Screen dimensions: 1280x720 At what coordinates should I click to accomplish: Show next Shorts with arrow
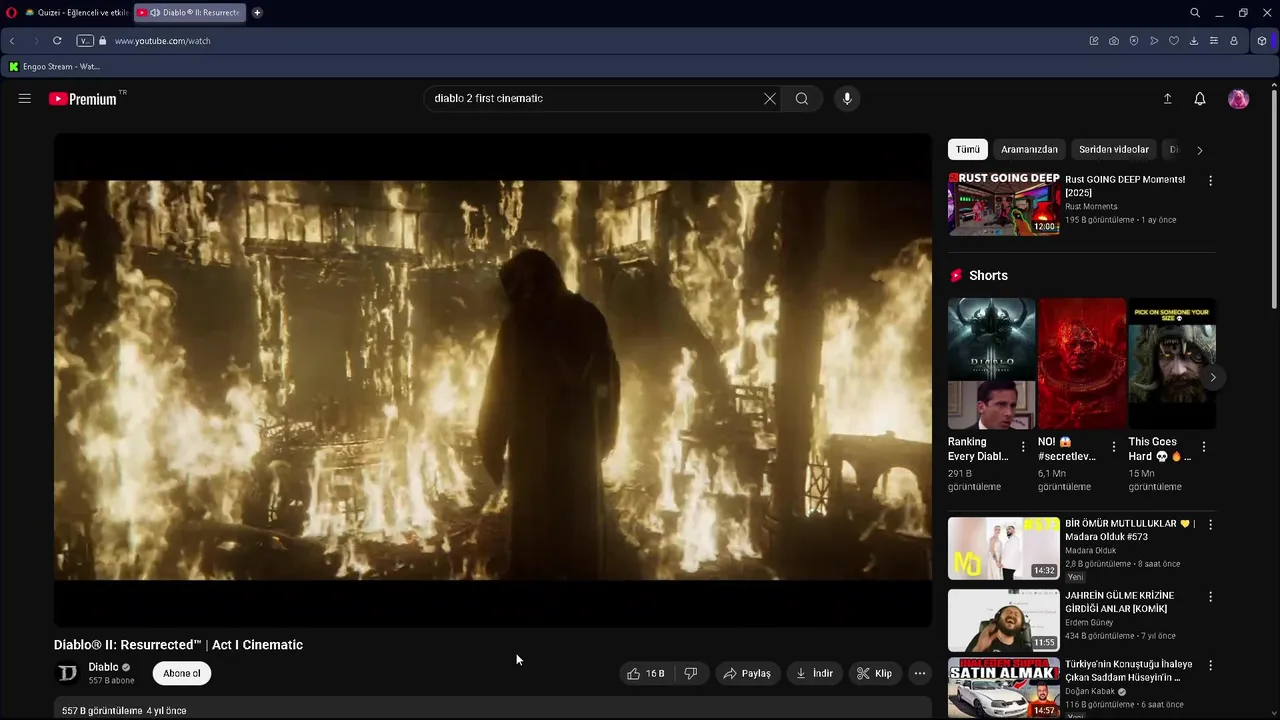[x=1213, y=377]
